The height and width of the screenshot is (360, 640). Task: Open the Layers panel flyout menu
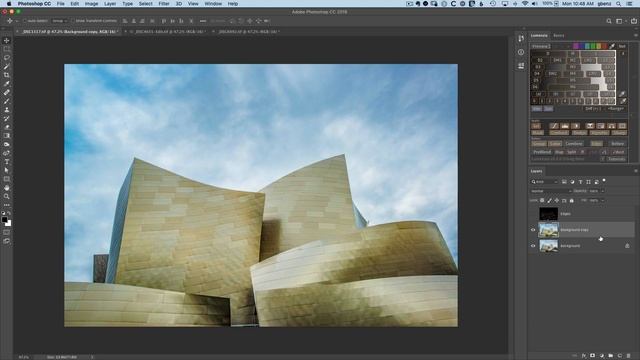(635, 171)
